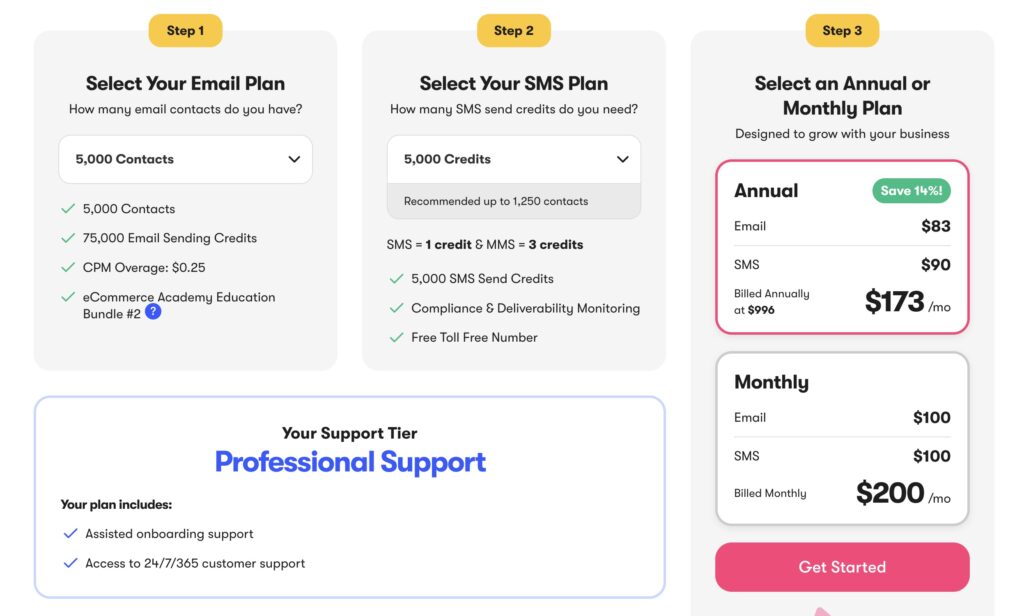1024x616 pixels.
Task: Select the checkmark next to Free Toll Free Number
Action: 394,337
